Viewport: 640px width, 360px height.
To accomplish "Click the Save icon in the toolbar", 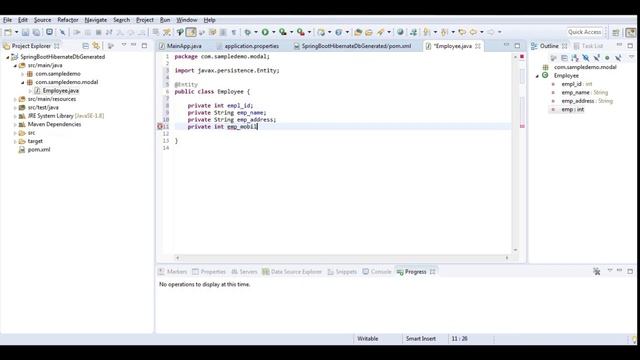I will [x=25, y=32].
